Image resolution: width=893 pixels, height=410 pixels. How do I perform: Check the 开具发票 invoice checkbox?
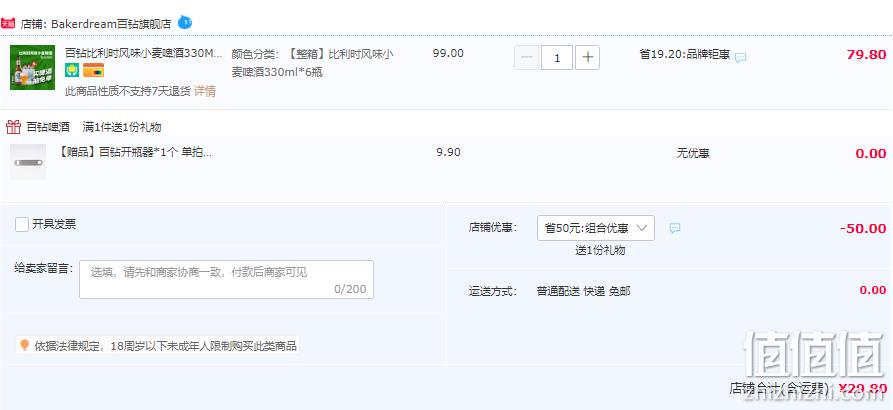[x=22, y=224]
